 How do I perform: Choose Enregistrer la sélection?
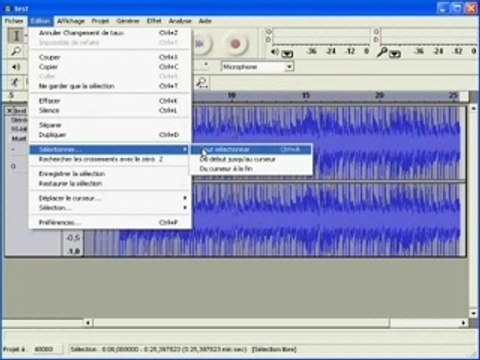[110, 174]
